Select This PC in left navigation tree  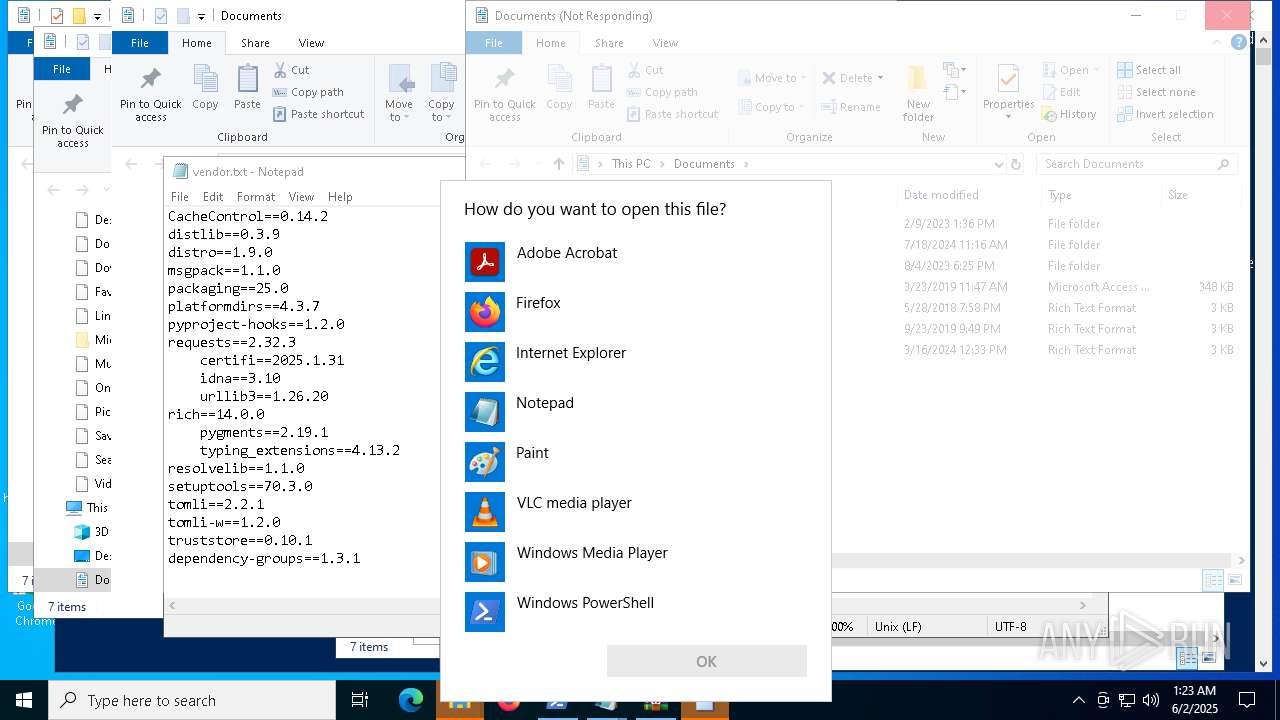point(86,507)
